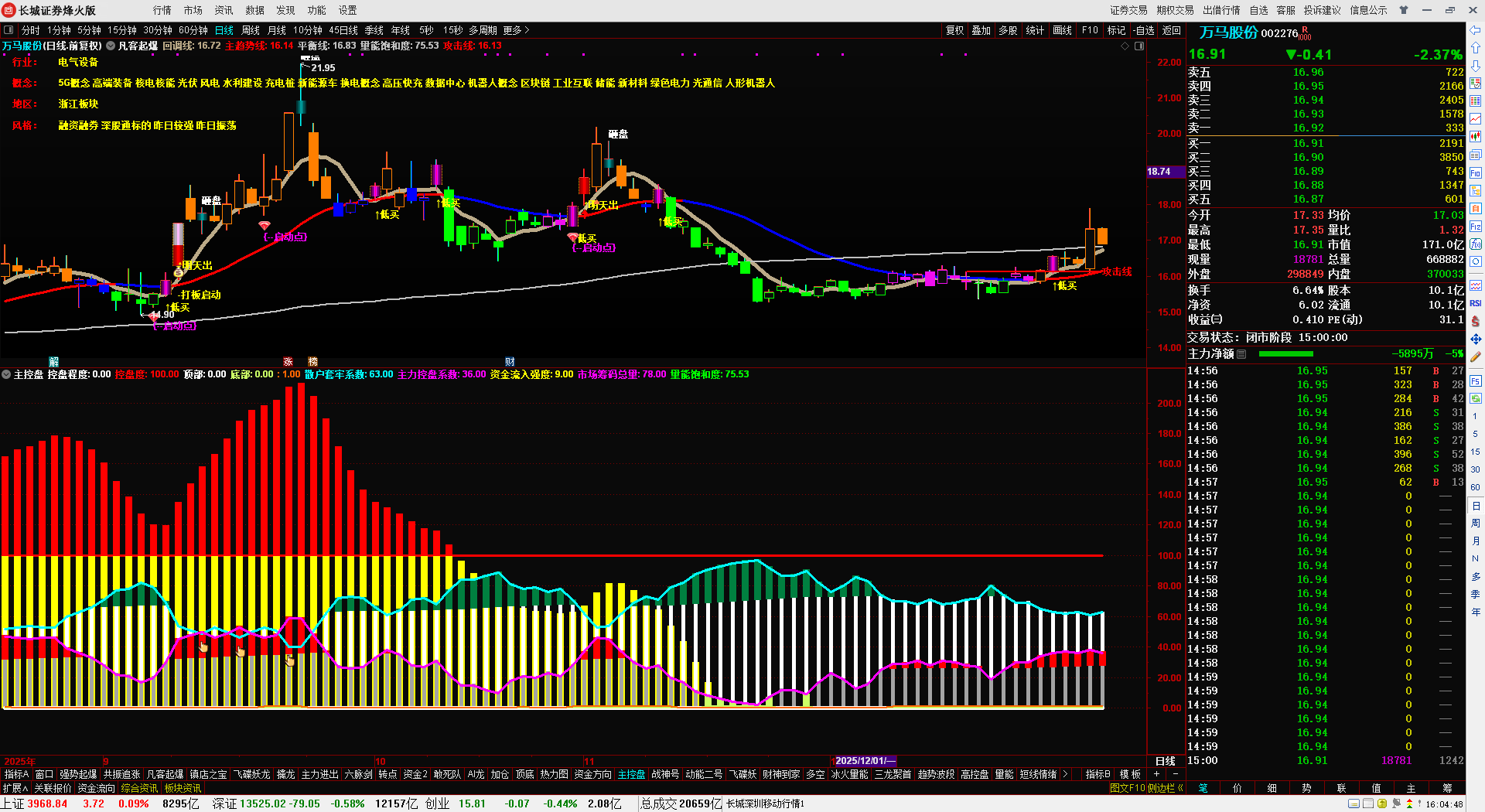Expand the 更多 periods dropdown
This screenshot has height=812, width=1485.
tap(516, 30)
